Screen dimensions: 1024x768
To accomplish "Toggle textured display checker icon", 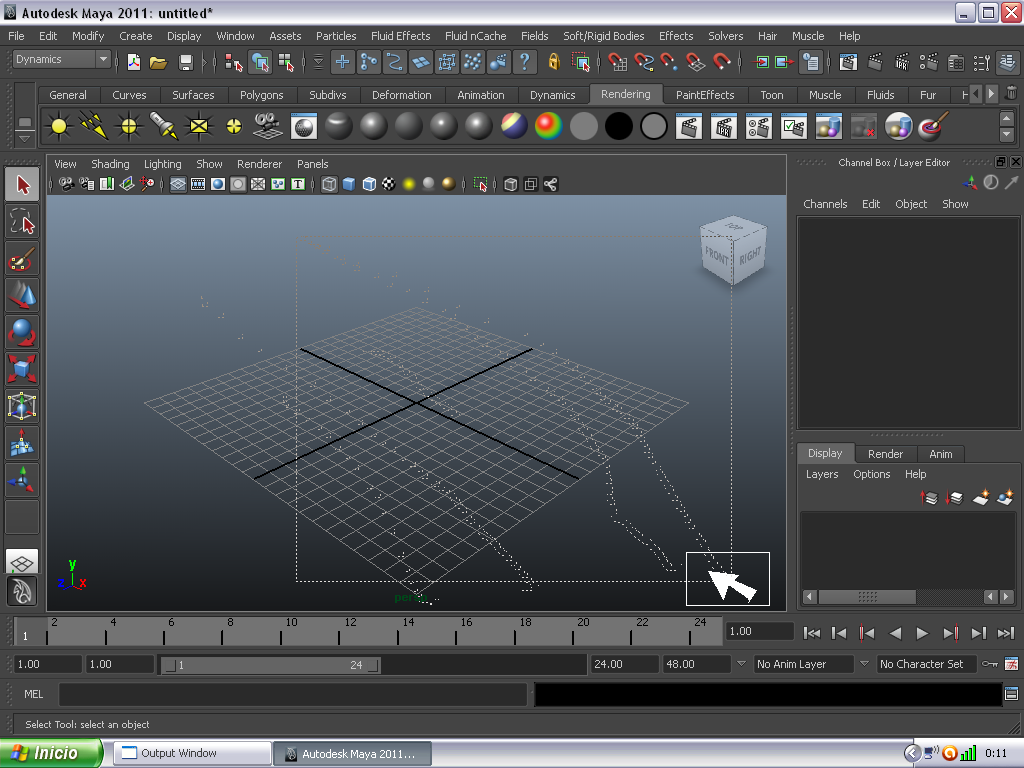I will point(389,184).
